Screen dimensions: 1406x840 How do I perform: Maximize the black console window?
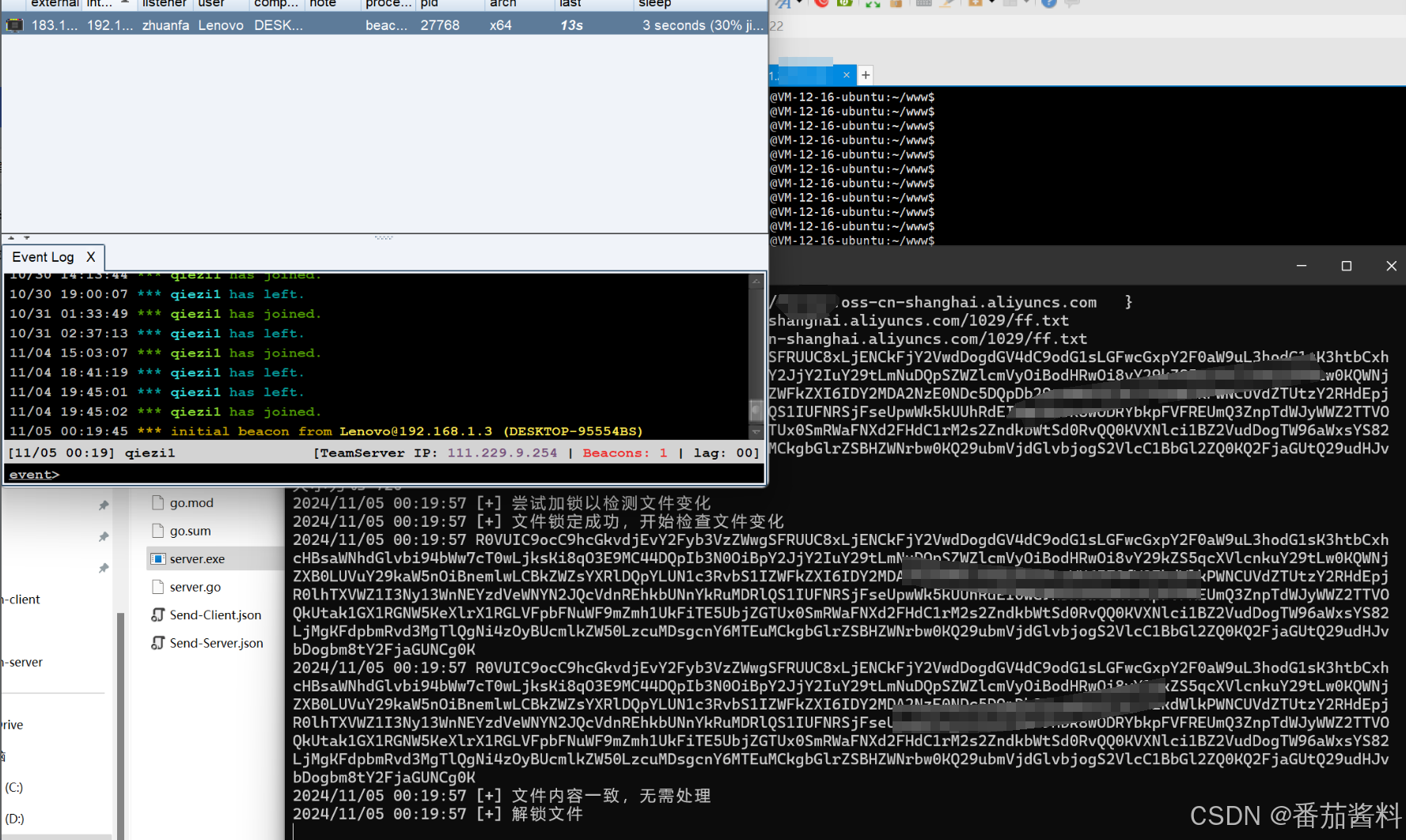tap(1347, 266)
